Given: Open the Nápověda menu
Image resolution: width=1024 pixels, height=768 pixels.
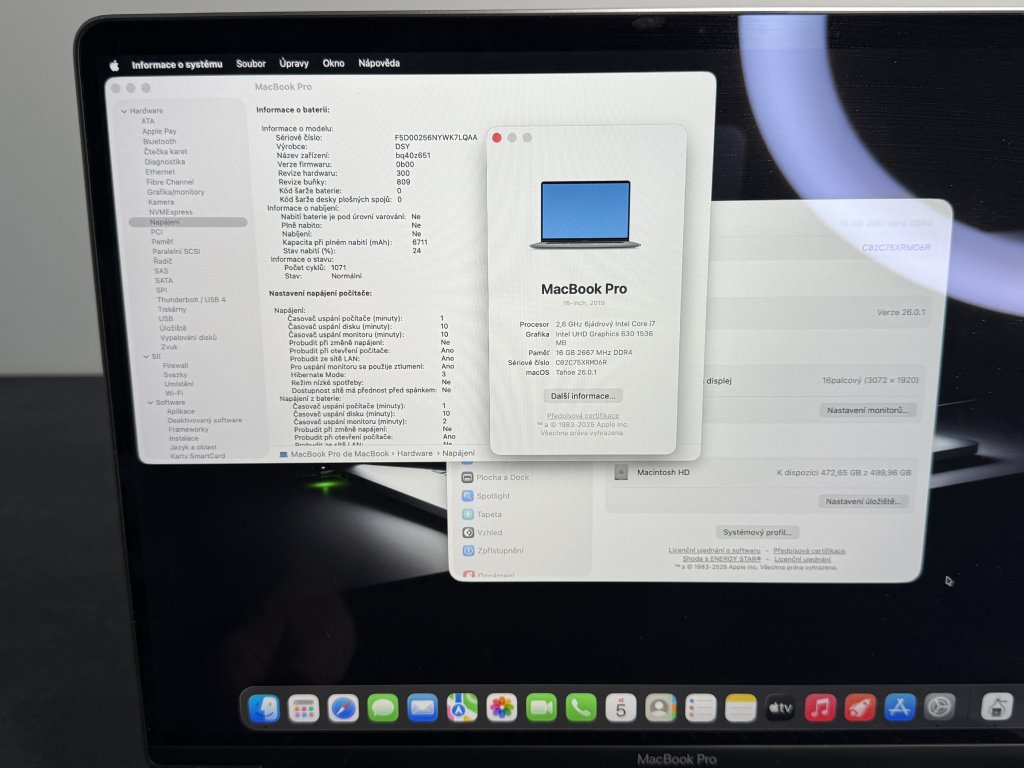Looking at the screenshot, I should (x=379, y=63).
